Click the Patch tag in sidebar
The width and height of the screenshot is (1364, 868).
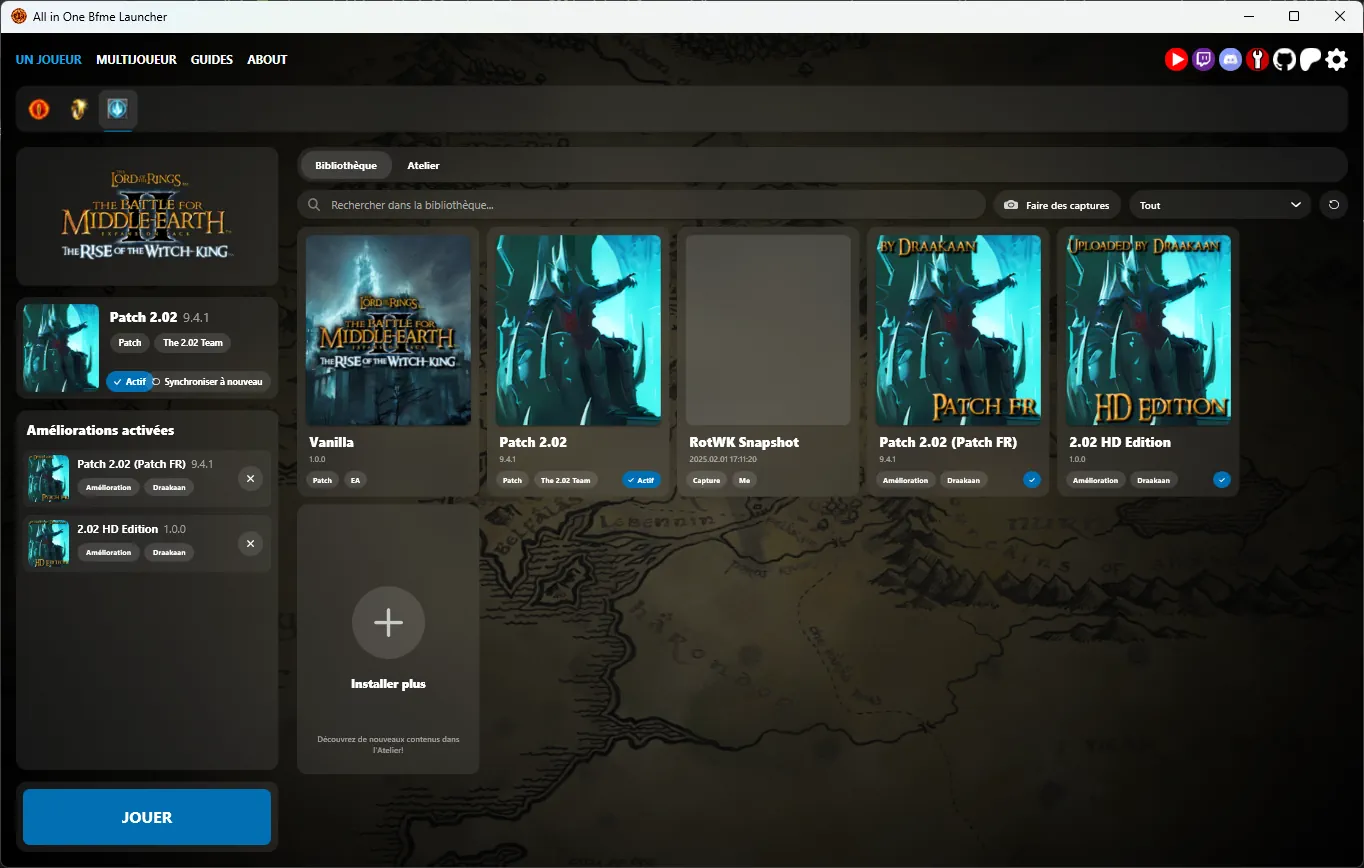tap(130, 342)
